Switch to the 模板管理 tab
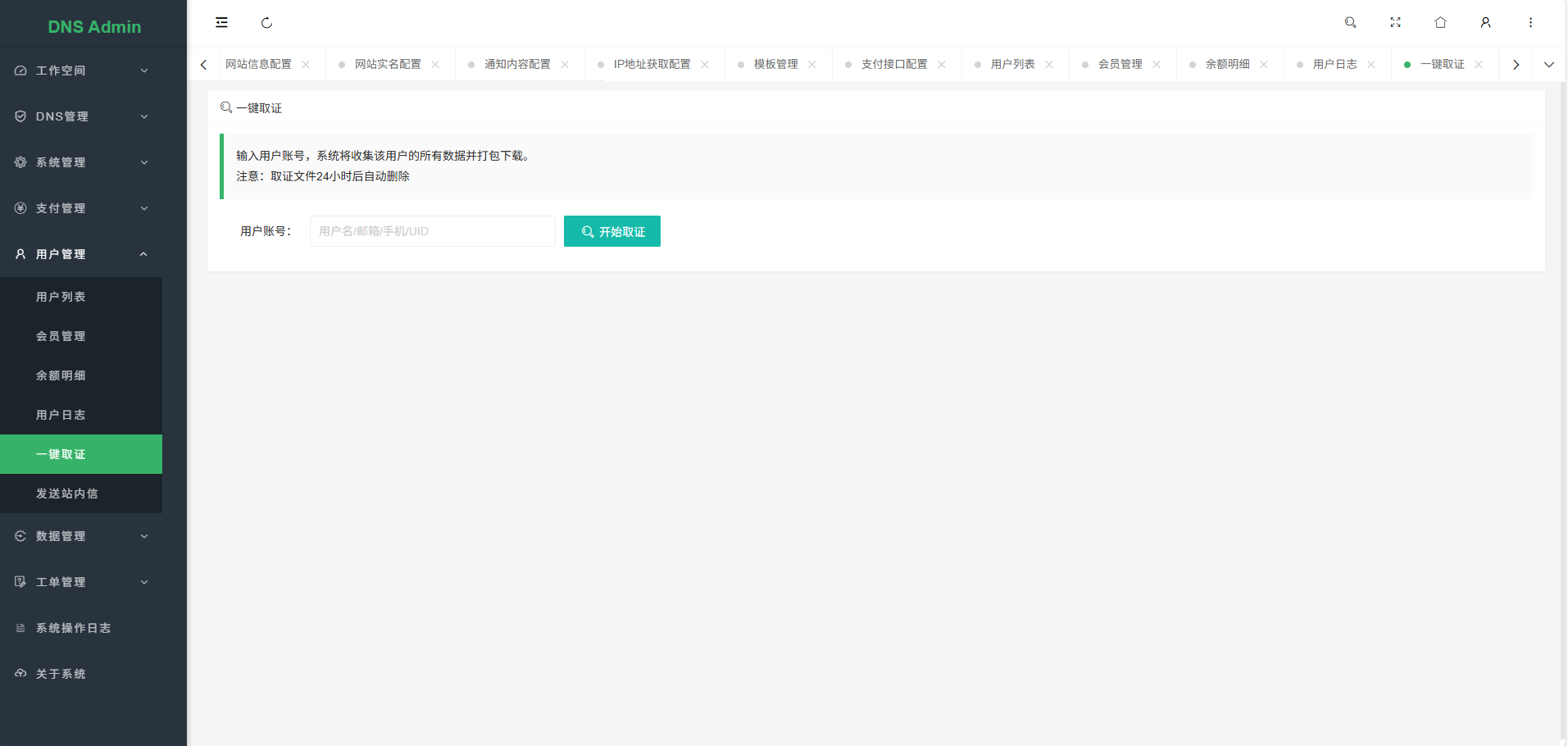Viewport: 1568px width, 746px height. 775,65
